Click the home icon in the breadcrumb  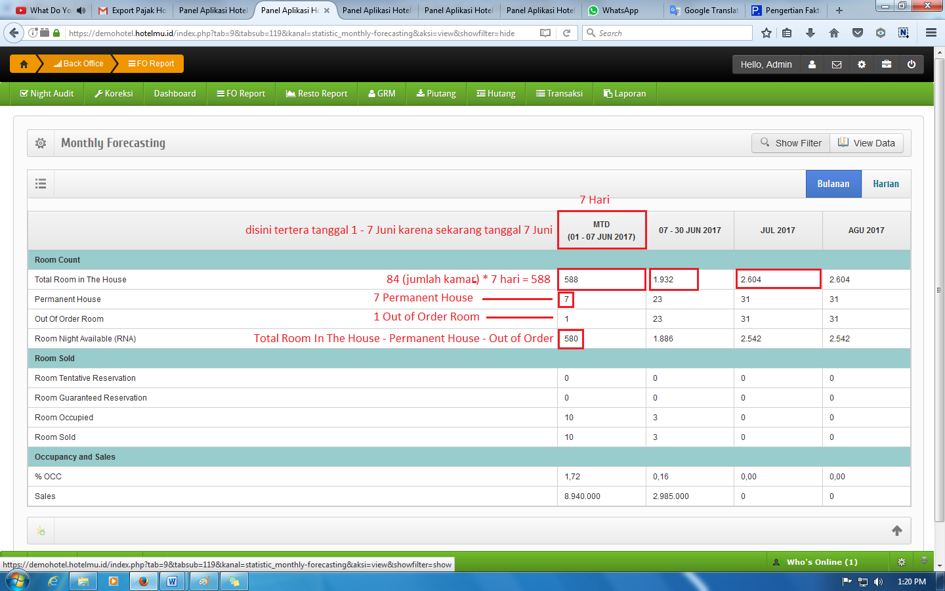point(24,64)
